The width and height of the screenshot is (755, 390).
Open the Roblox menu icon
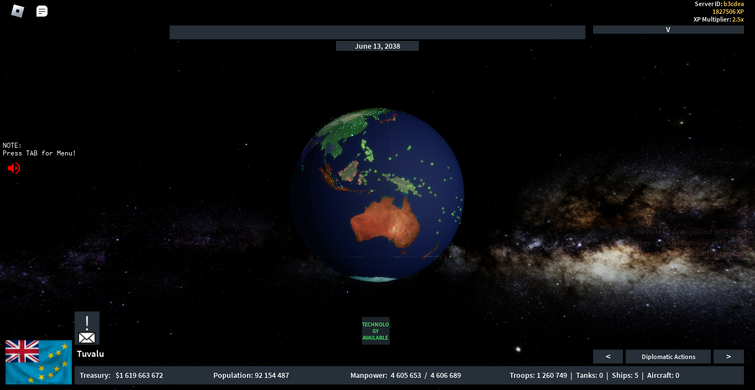click(x=18, y=11)
